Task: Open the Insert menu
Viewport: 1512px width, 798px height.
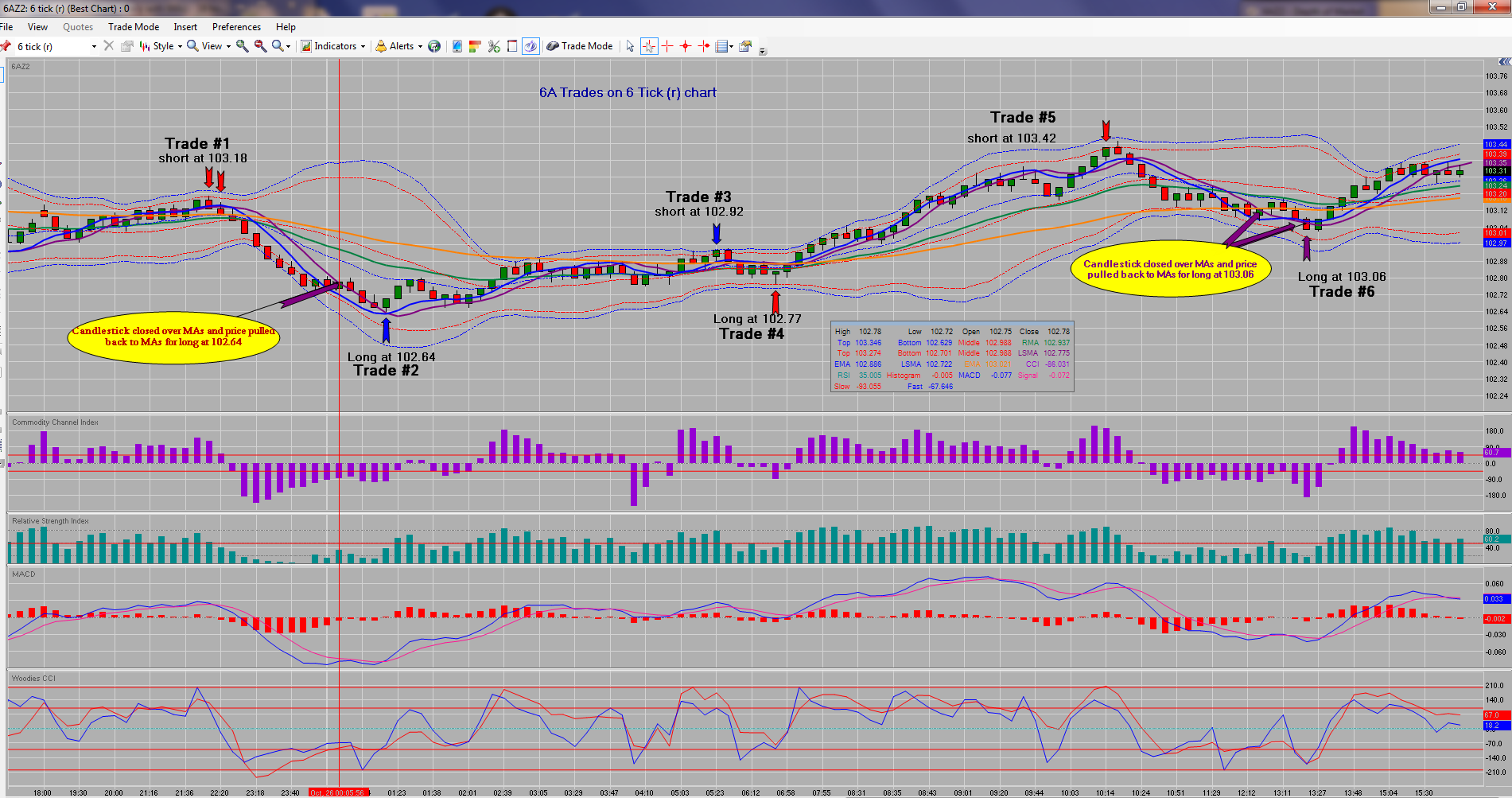Action: pyautogui.click(x=185, y=27)
